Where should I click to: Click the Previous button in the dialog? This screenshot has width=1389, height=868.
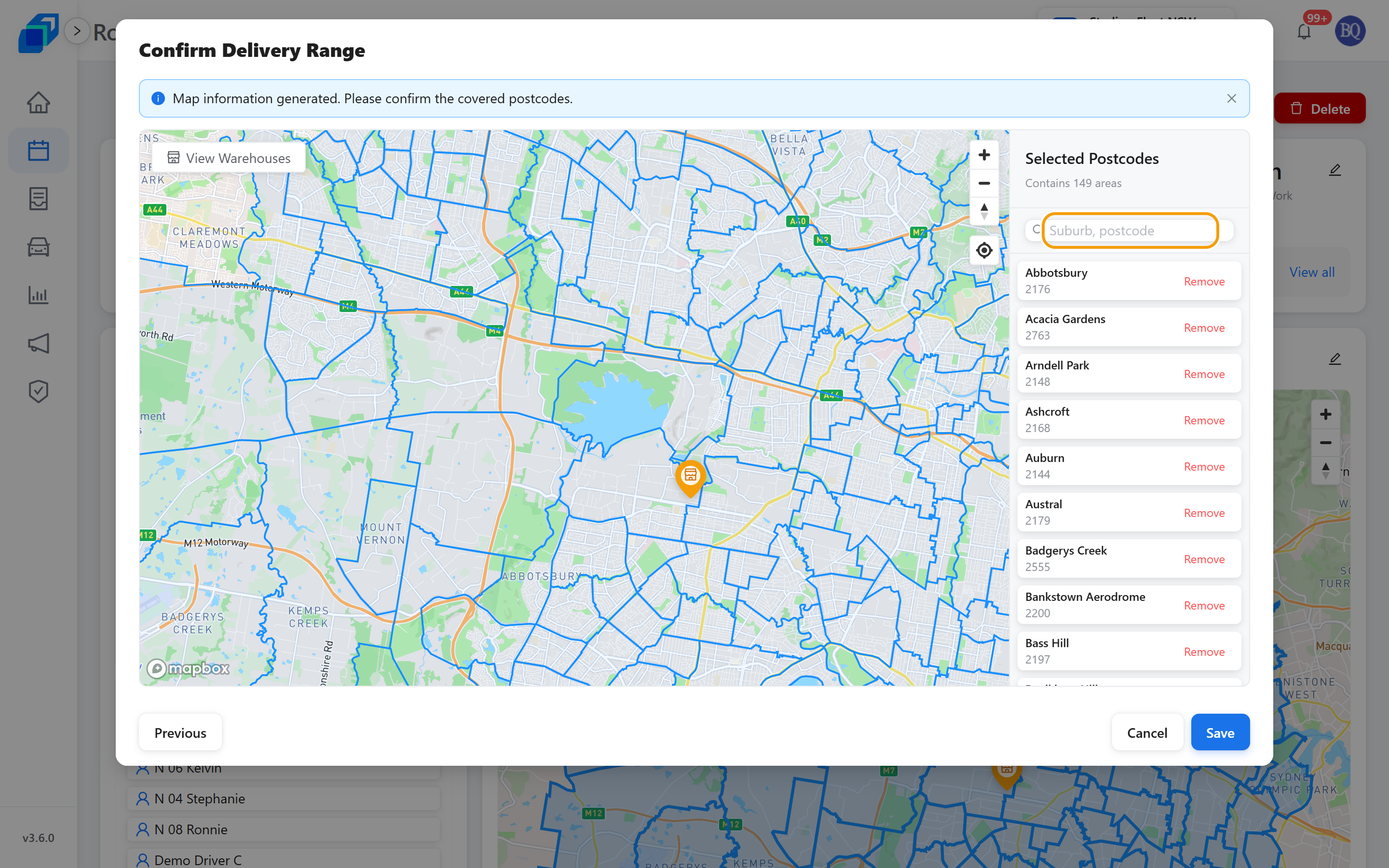tap(180, 732)
